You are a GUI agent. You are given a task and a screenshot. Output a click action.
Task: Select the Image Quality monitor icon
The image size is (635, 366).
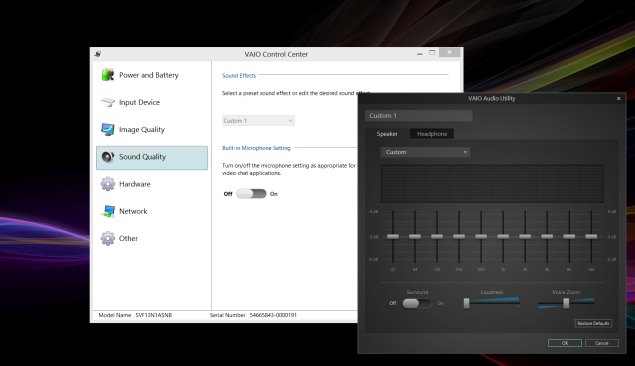[x=107, y=130]
